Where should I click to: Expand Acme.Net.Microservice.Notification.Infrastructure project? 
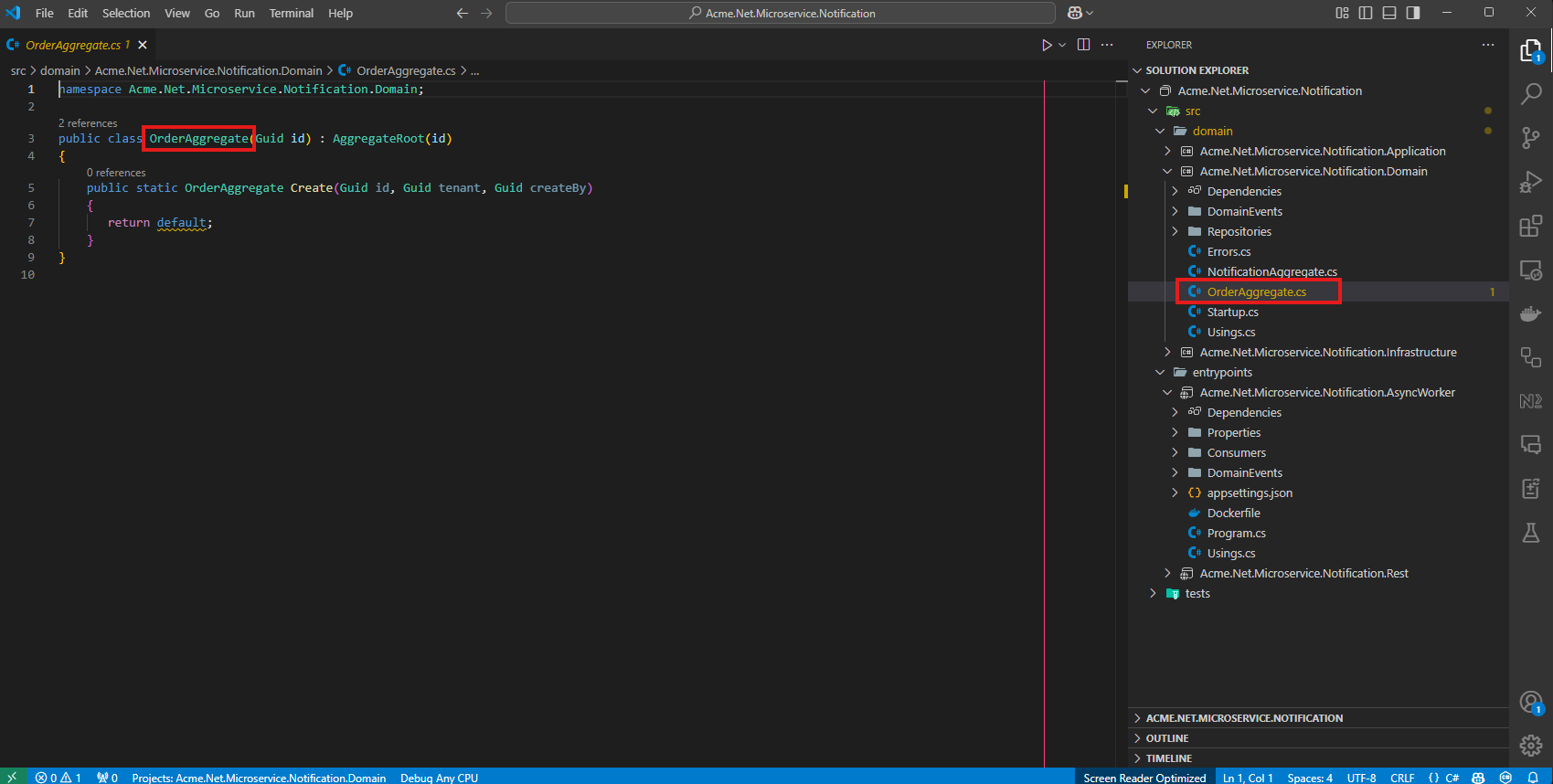click(1167, 352)
